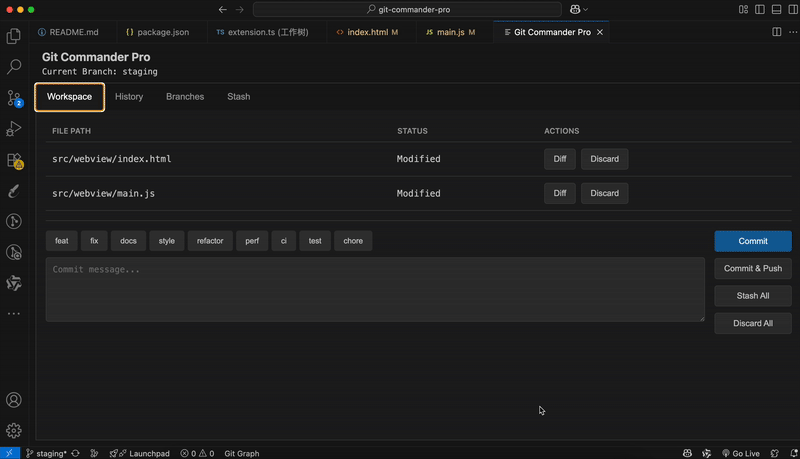Open the Manage gear icon

(x=14, y=430)
